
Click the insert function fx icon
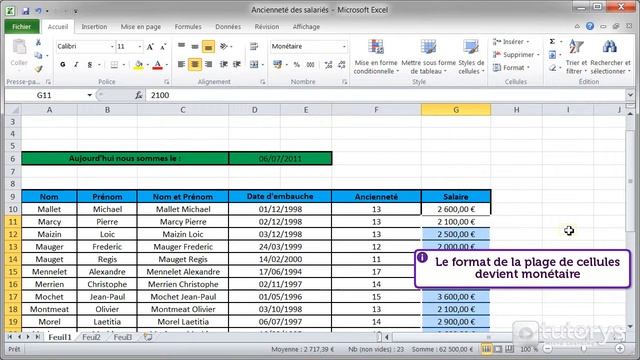point(139,95)
